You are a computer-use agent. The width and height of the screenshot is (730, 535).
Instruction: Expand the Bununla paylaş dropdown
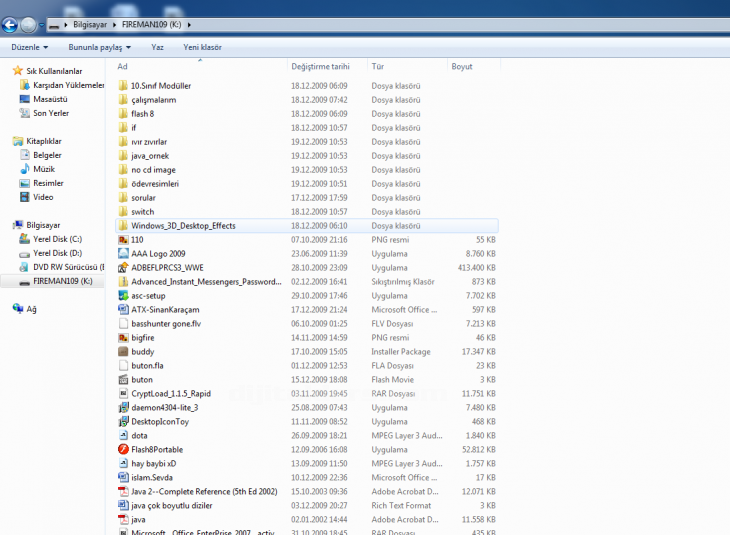tap(100, 47)
